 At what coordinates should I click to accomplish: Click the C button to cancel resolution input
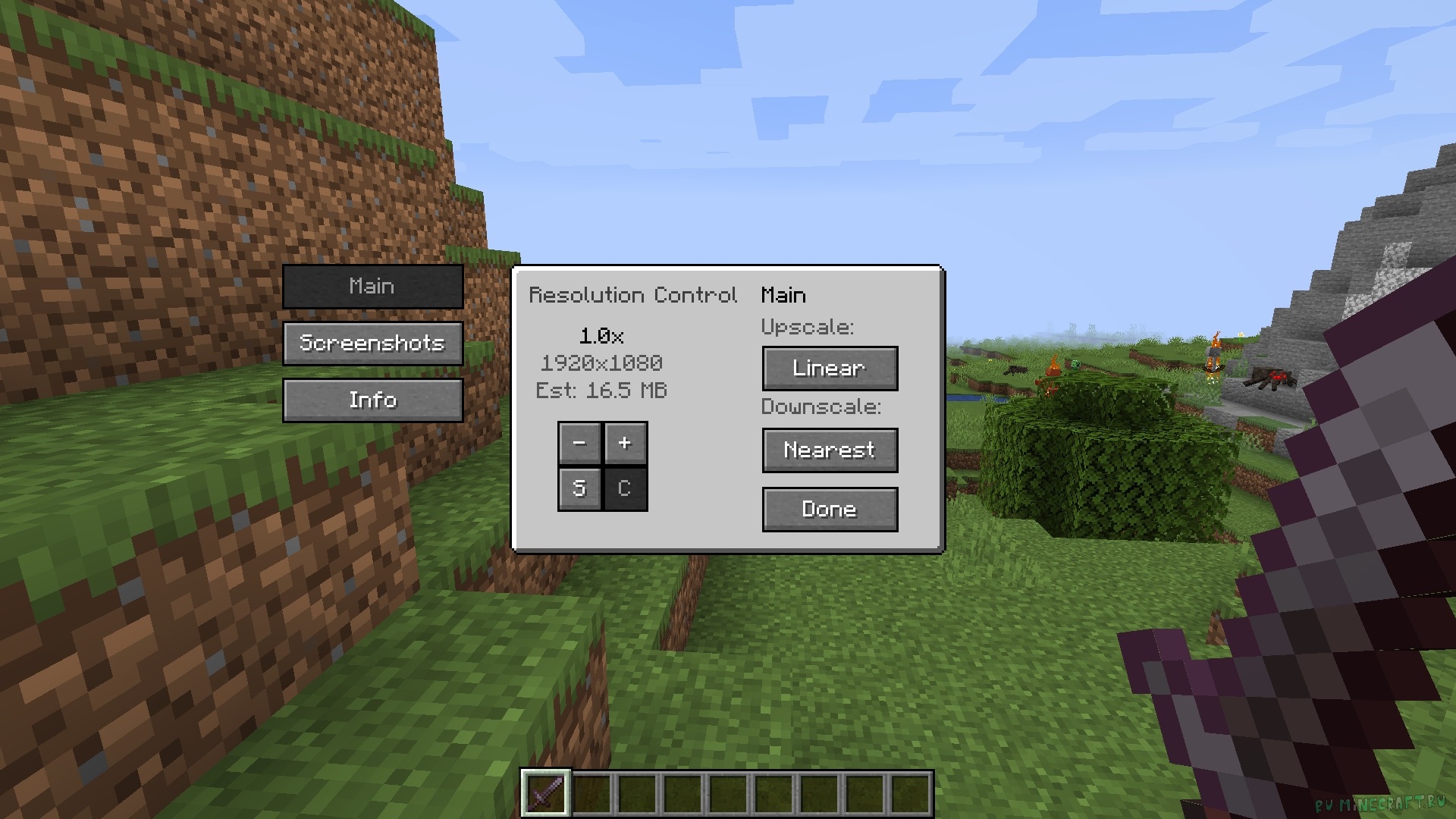(x=626, y=489)
